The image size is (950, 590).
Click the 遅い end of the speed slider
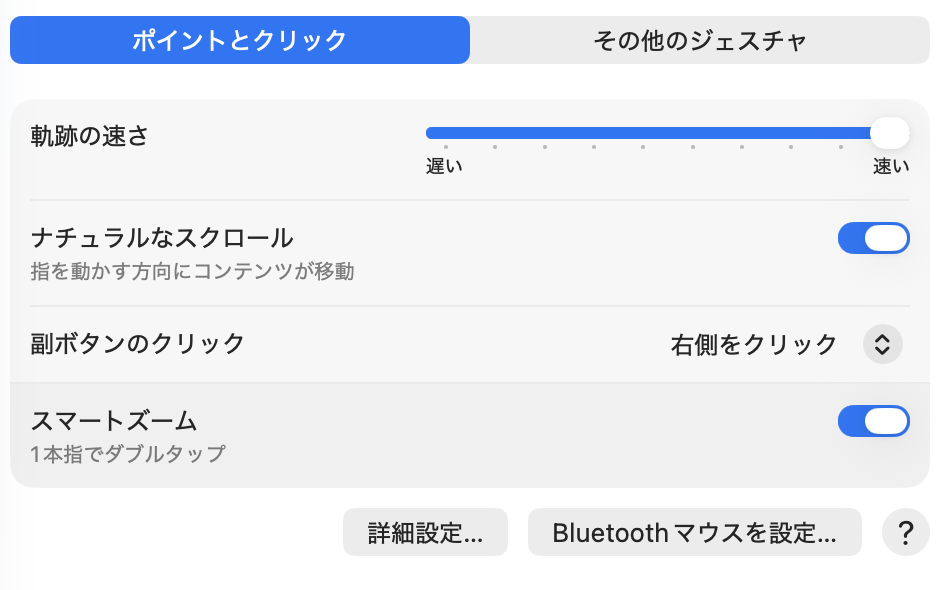point(432,133)
